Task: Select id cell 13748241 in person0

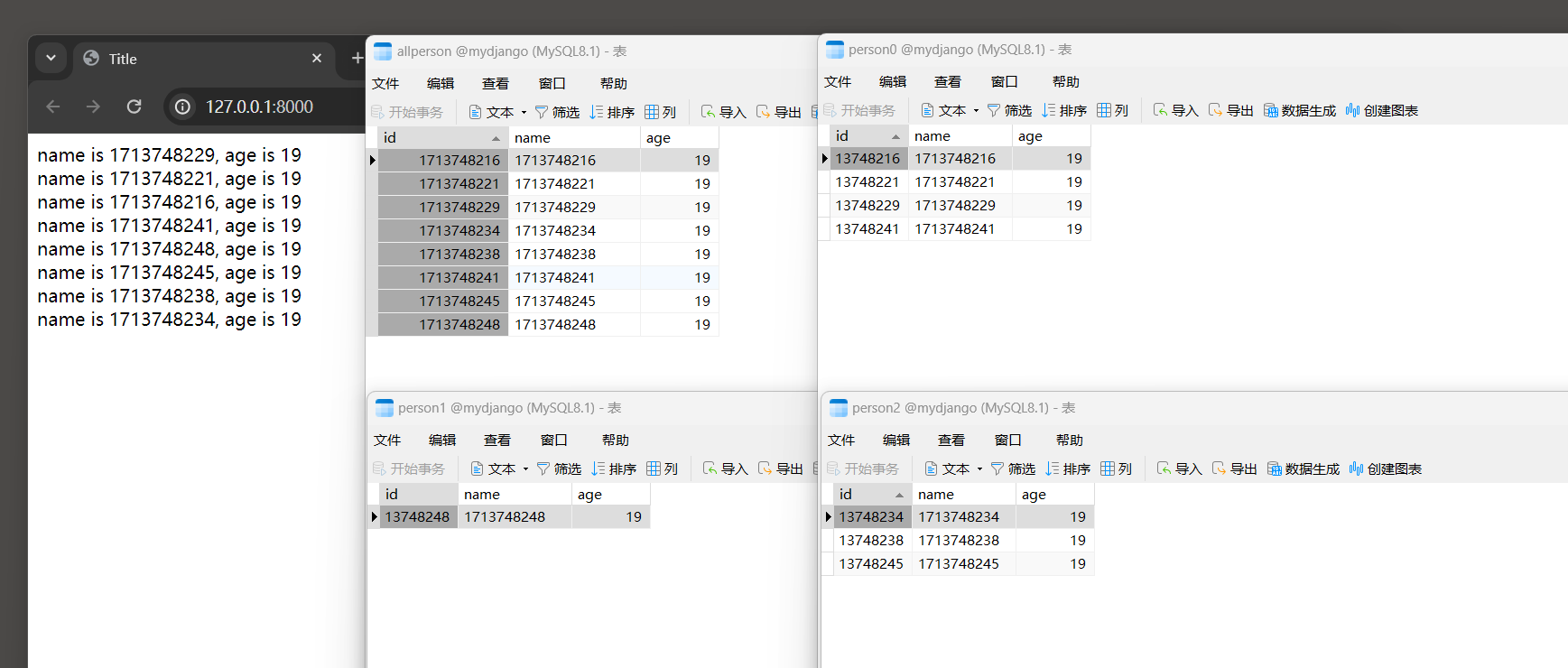Action: [868, 228]
